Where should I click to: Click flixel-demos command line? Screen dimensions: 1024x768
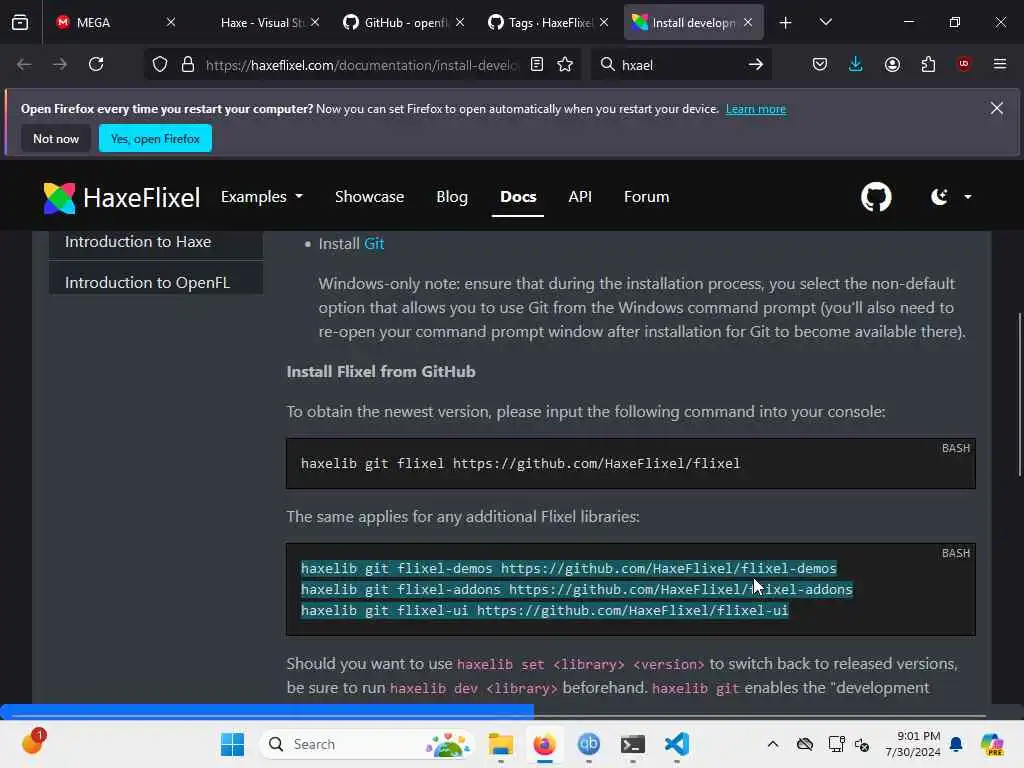point(568,568)
